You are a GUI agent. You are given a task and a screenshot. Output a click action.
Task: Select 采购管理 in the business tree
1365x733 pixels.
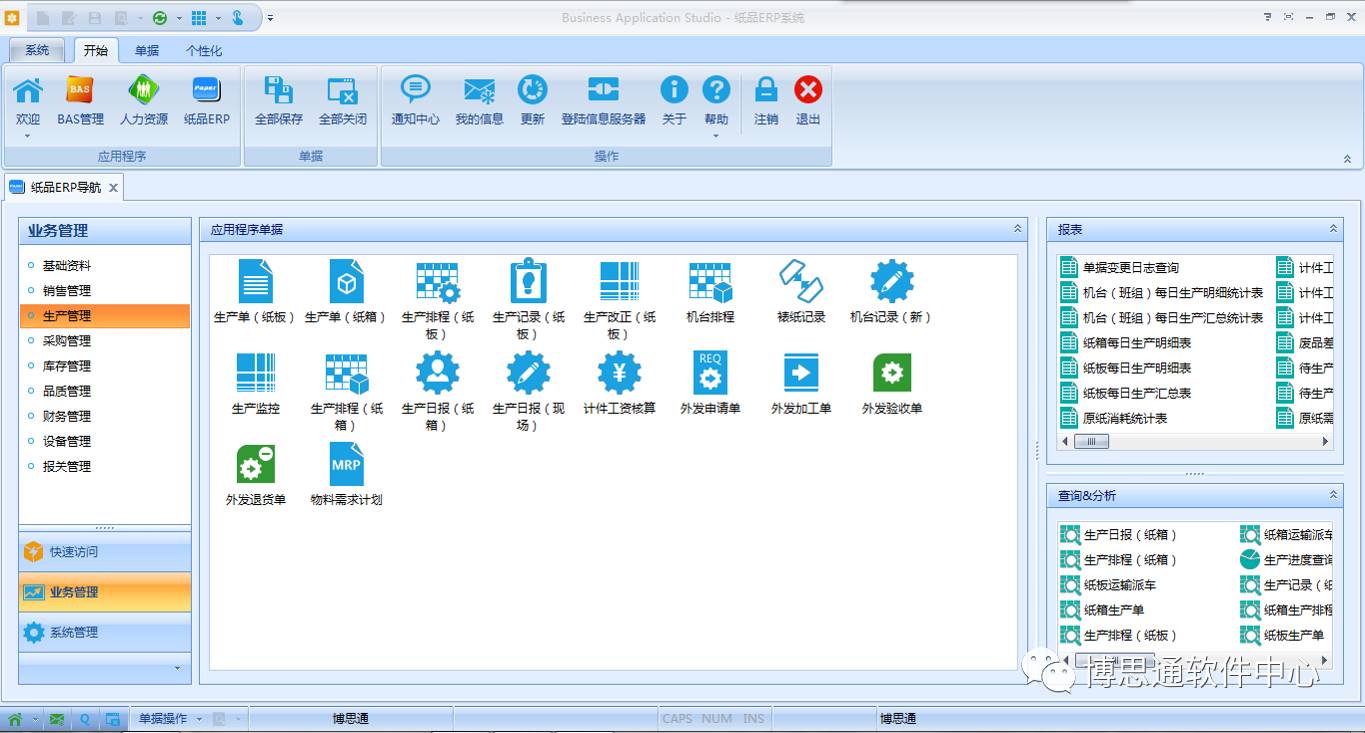67,341
